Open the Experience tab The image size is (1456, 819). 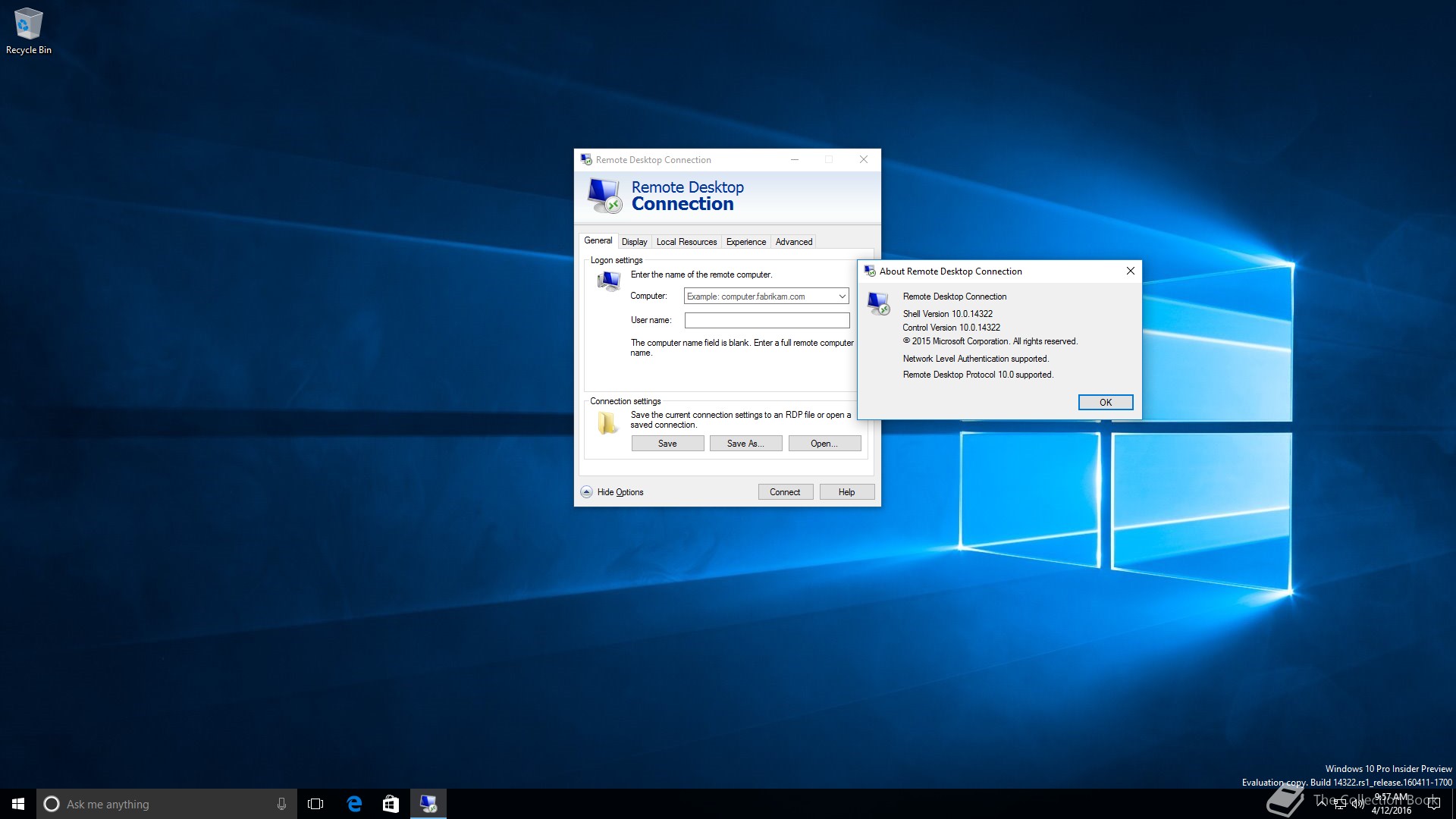point(745,242)
